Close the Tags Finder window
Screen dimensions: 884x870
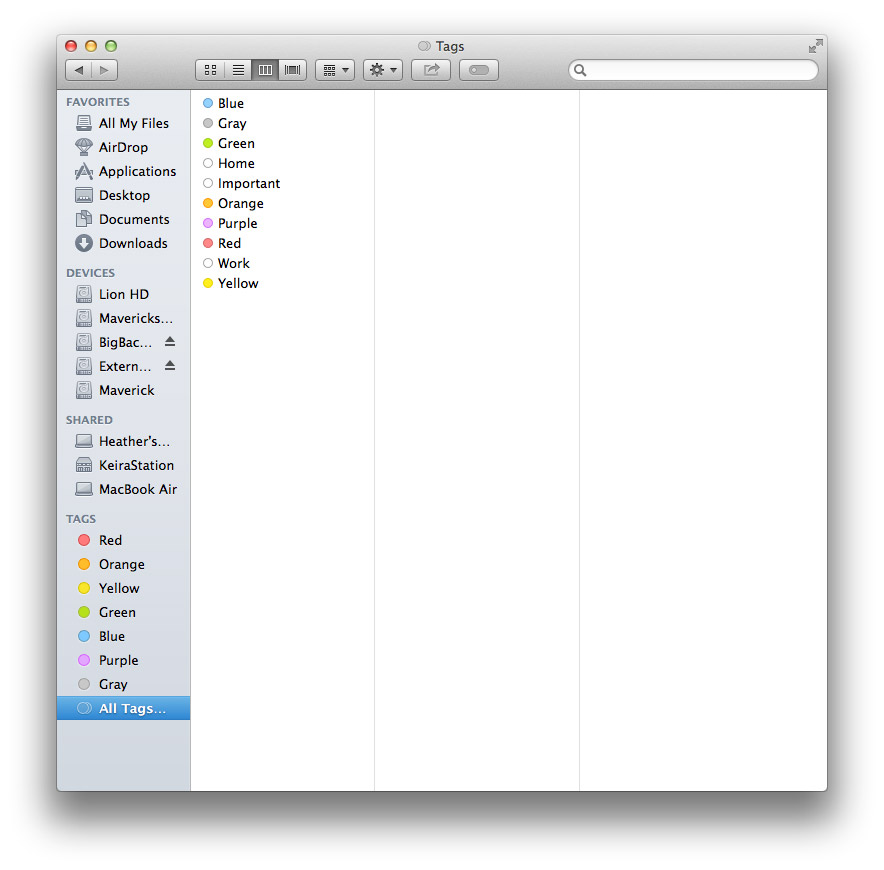71,46
